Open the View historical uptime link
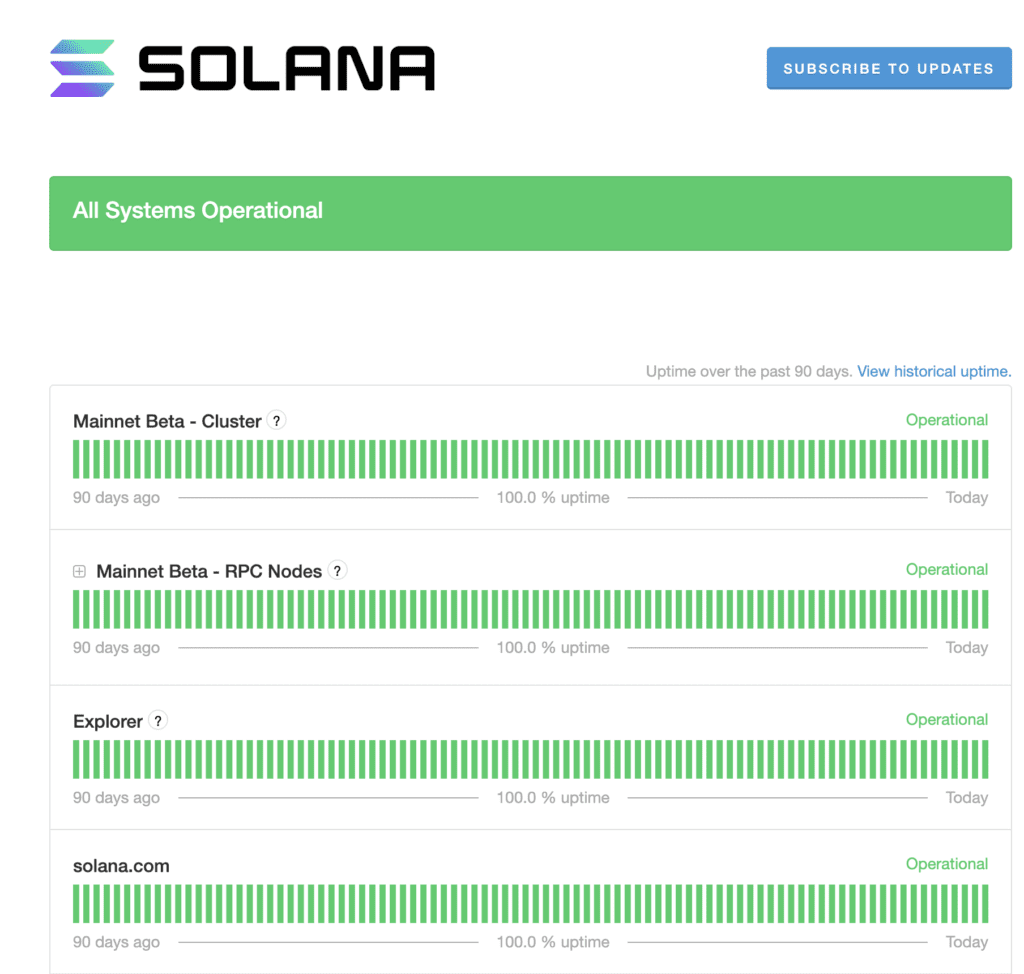Viewport: 1024px width, 974px height. click(933, 371)
